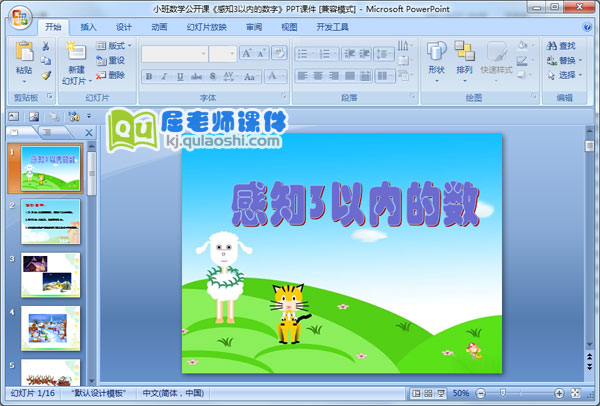The height and width of the screenshot is (406, 600).
Task: Open the columns dropdown
Action: [385, 76]
